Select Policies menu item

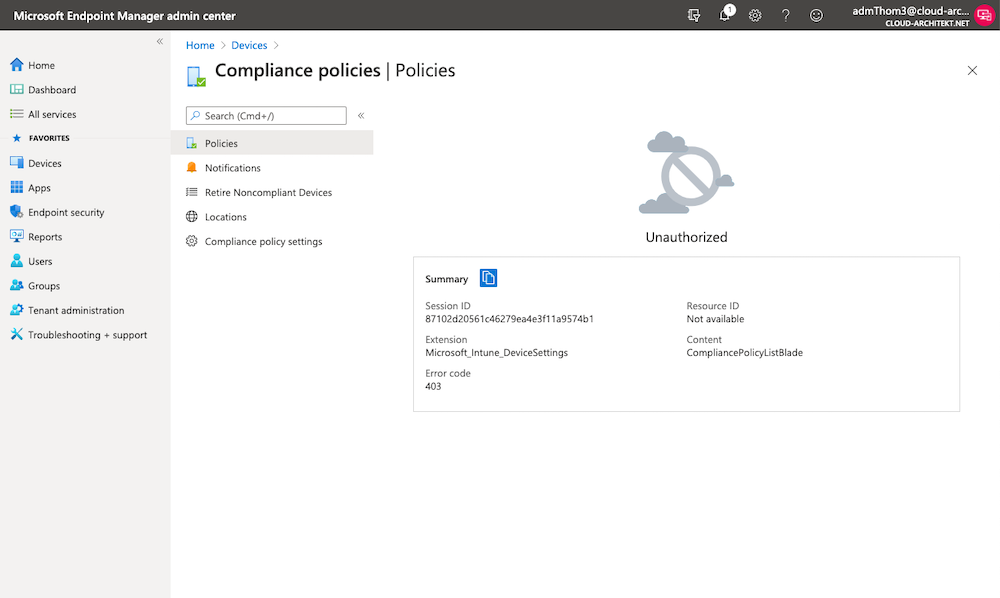[272, 143]
